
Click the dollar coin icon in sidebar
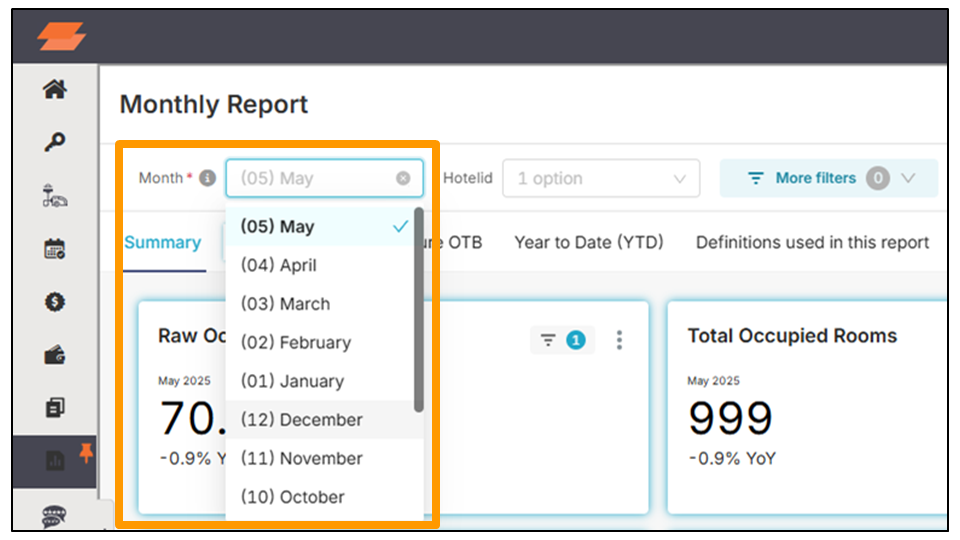tap(54, 302)
